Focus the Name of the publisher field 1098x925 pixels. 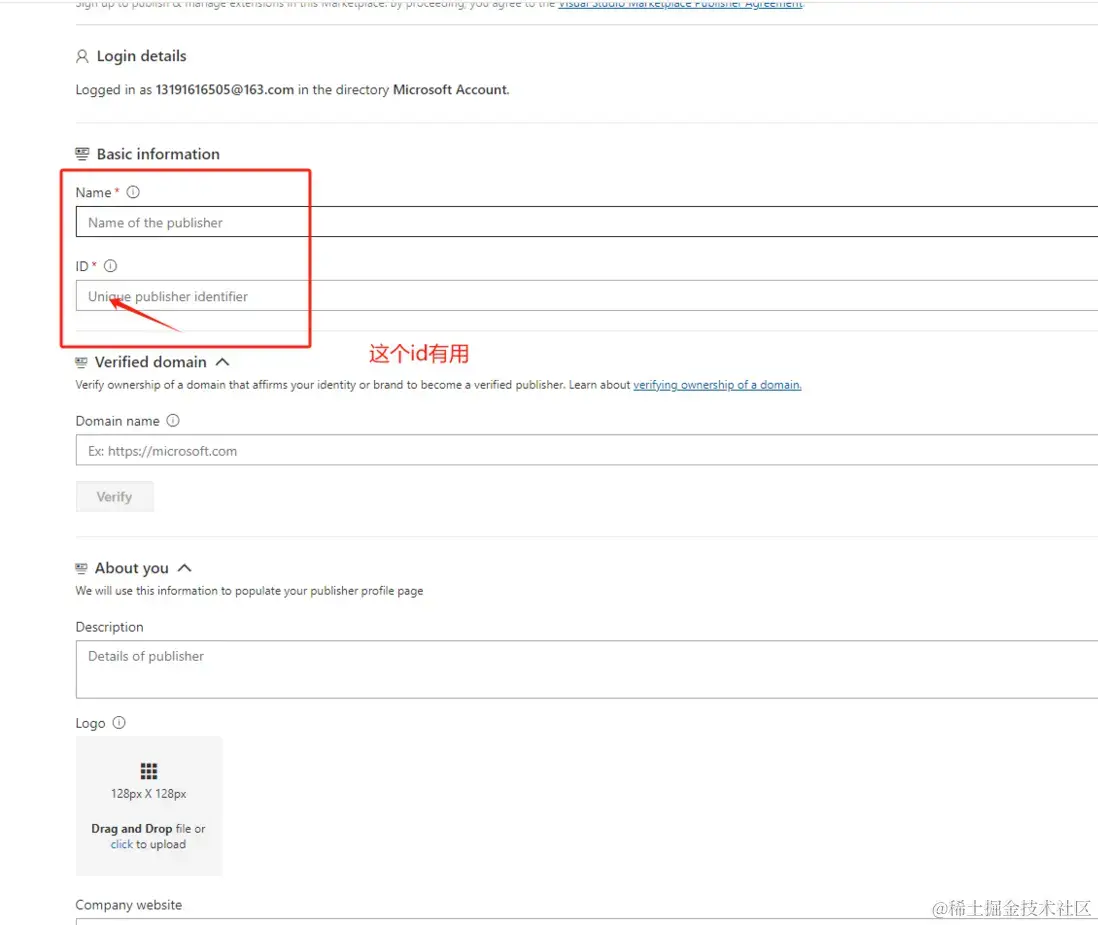tap(587, 222)
